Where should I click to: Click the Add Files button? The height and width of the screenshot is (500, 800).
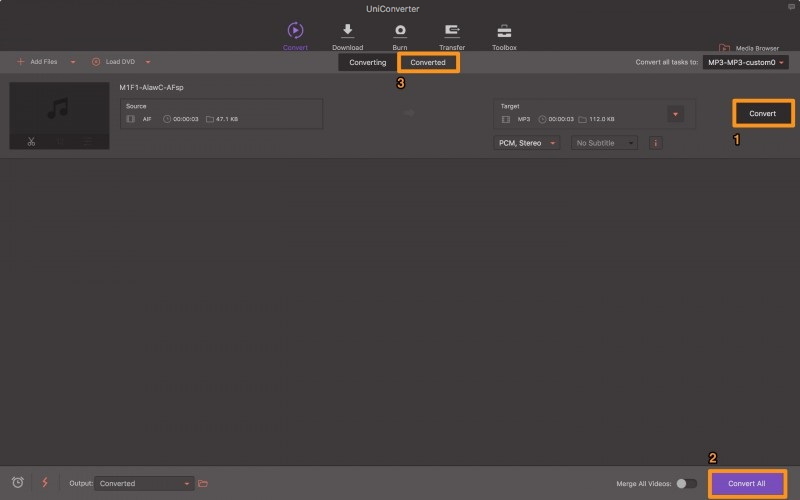[37, 62]
